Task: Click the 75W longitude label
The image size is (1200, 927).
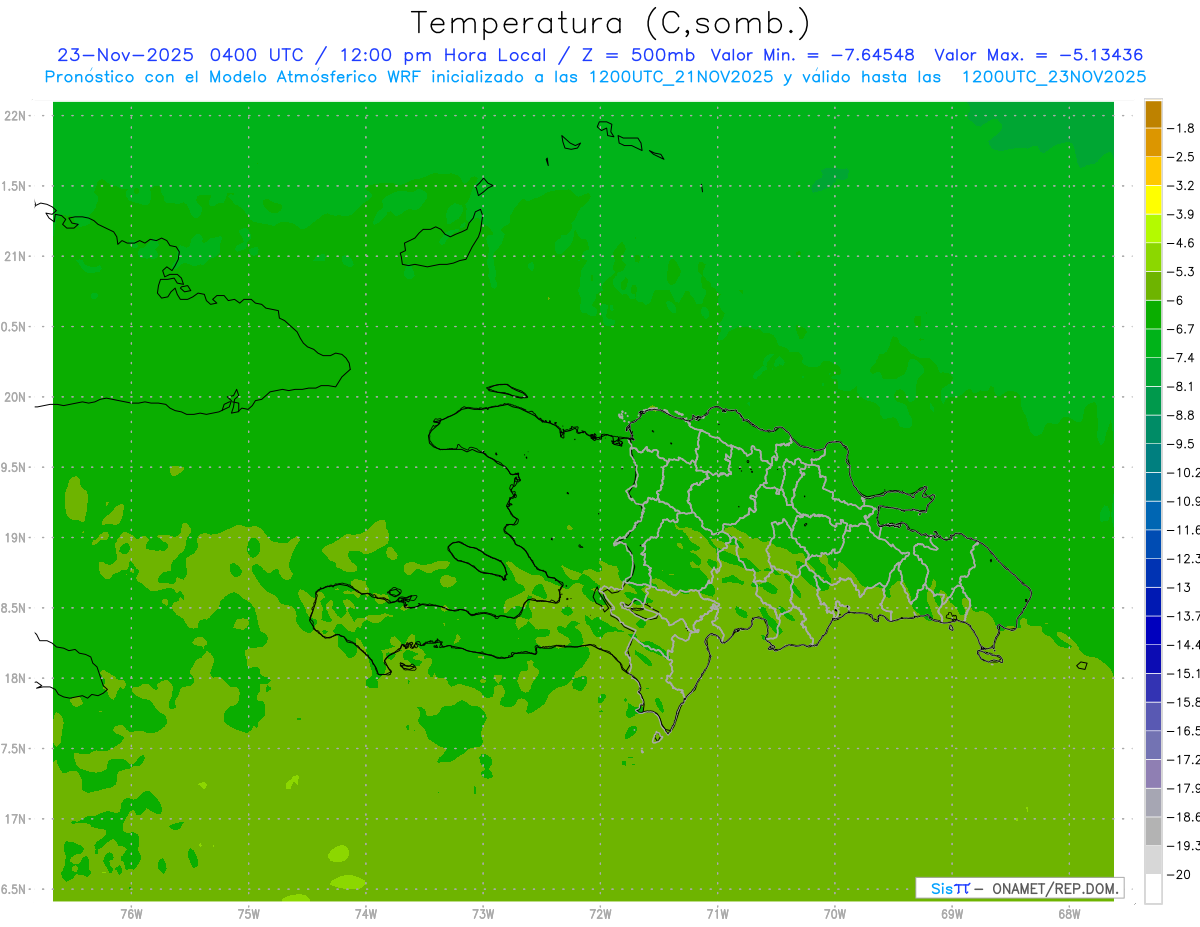Action: pos(248,914)
